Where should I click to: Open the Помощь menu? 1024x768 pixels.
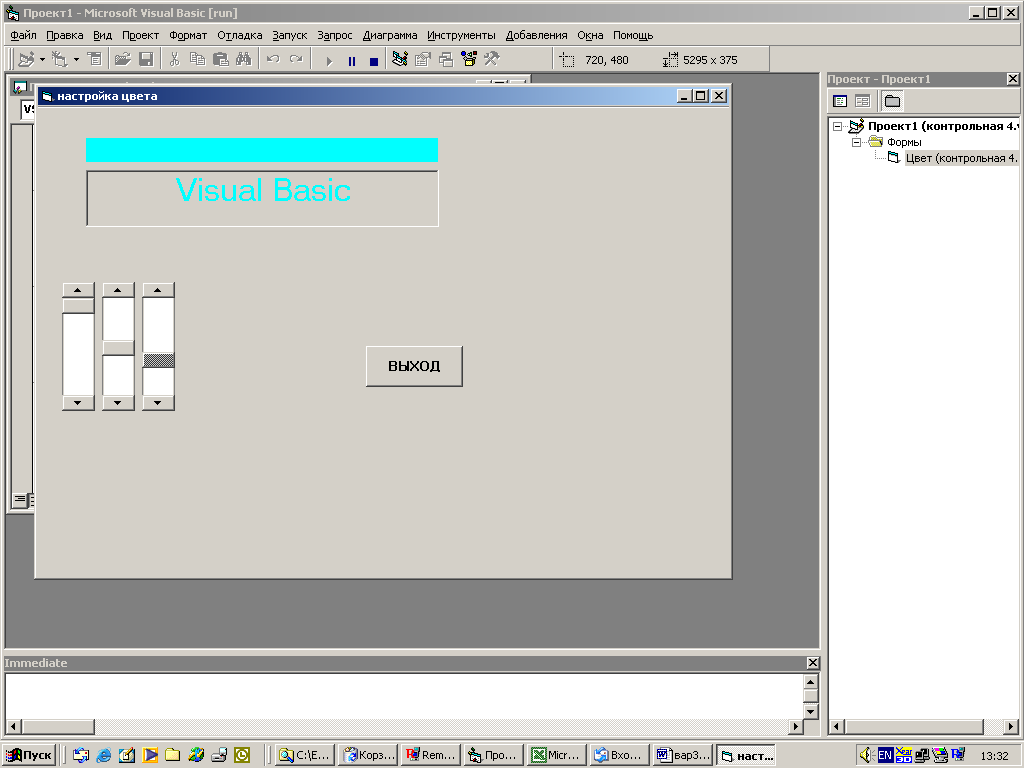pos(633,35)
